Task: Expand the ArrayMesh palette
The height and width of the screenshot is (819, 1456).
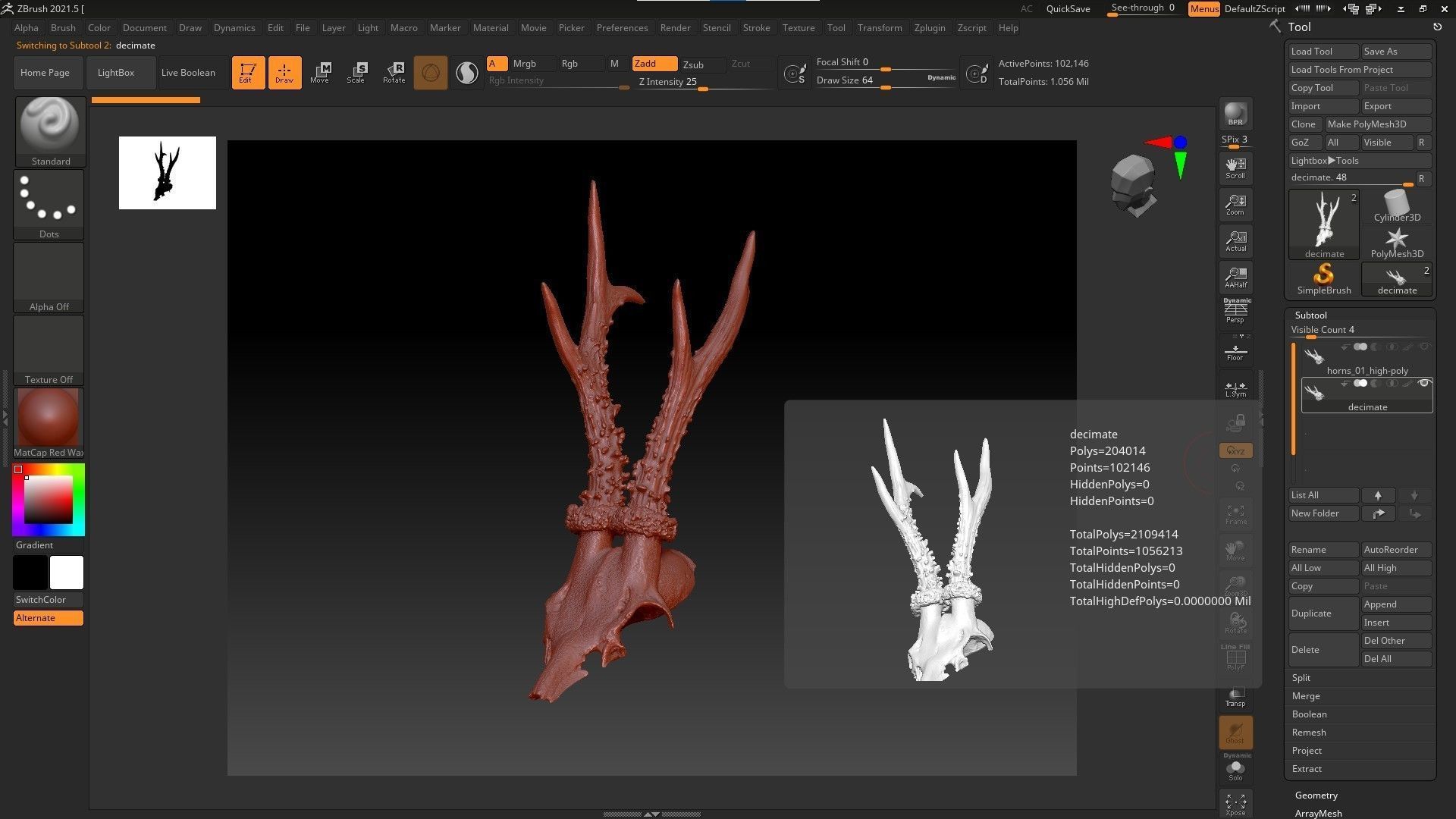Action: pos(1318,813)
